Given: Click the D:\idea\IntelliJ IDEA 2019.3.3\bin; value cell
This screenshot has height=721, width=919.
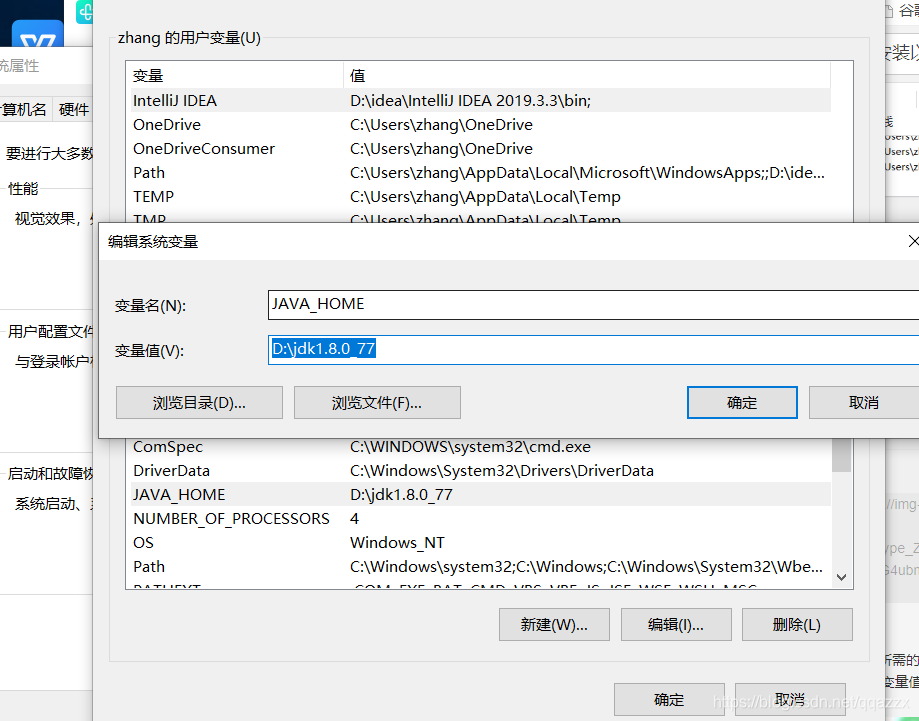Looking at the screenshot, I should pos(471,101).
